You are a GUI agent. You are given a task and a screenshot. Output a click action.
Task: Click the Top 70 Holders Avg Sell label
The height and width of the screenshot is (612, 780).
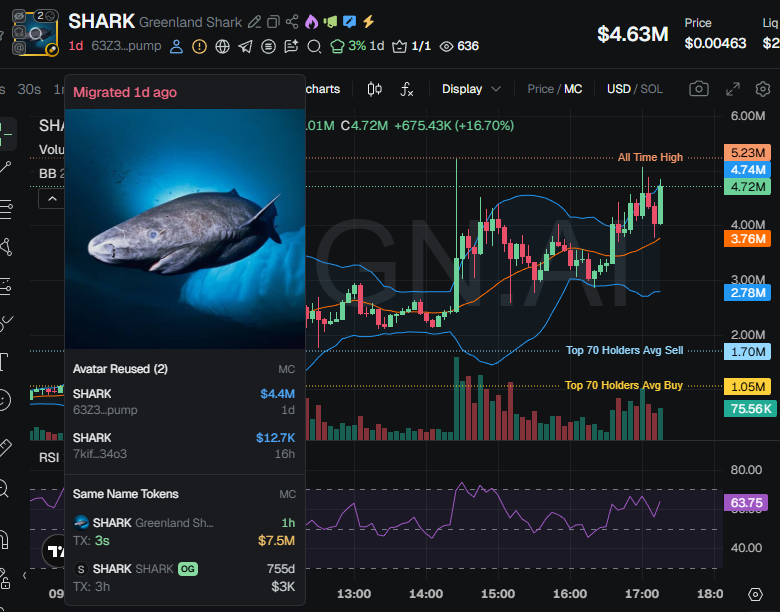[x=624, y=350]
